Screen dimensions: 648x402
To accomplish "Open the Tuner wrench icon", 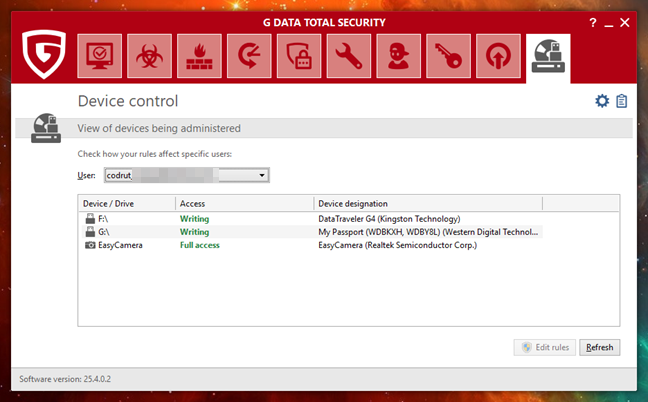I will pos(349,56).
